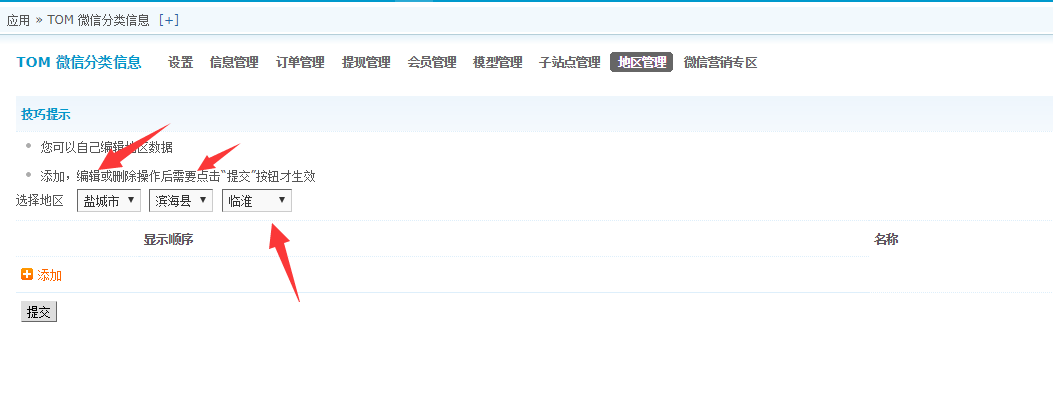Open the 临淮 town dropdown
The image size is (1053, 402).
[x=257, y=201]
